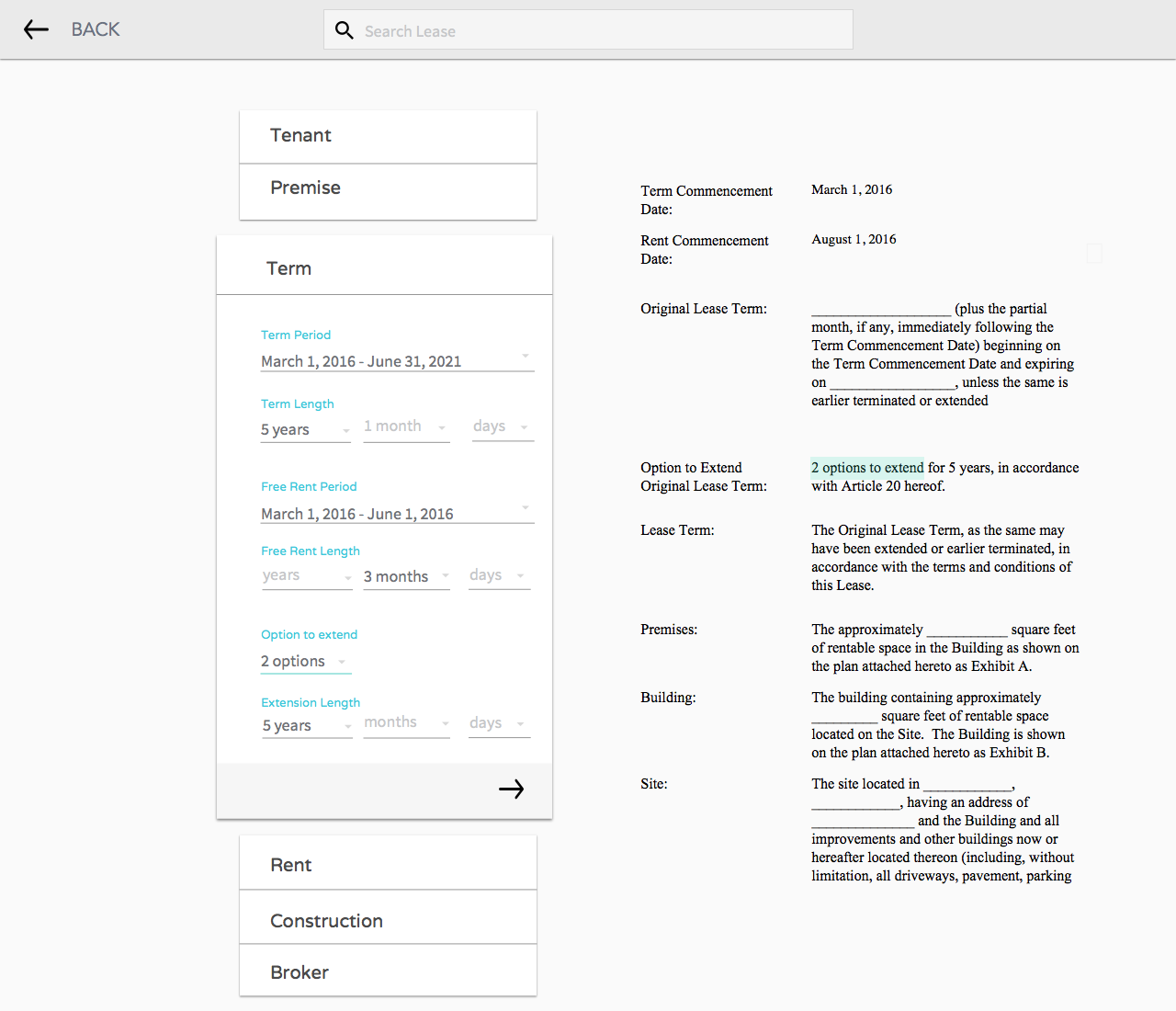The image size is (1176, 1011).
Task: Open Extension Length months dropdown
Action: pos(406,724)
